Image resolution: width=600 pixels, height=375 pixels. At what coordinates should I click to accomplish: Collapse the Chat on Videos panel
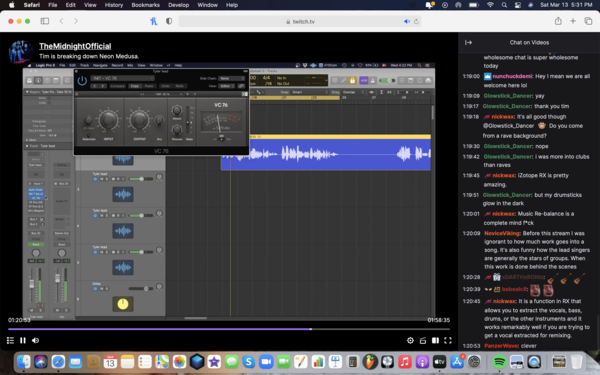(x=468, y=42)
